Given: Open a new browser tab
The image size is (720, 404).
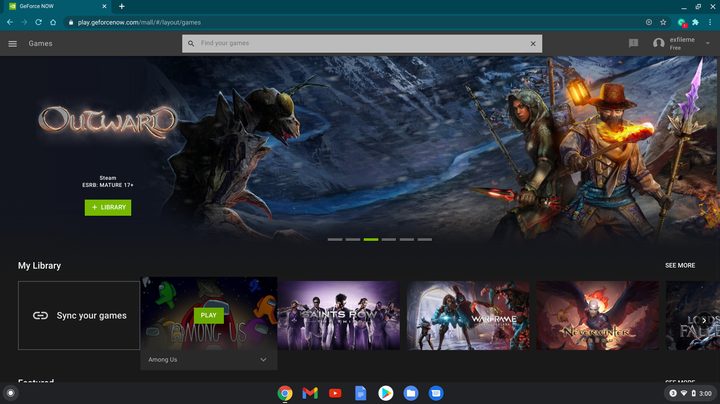Looking at the screenshot, I should [x=122, y=6].
